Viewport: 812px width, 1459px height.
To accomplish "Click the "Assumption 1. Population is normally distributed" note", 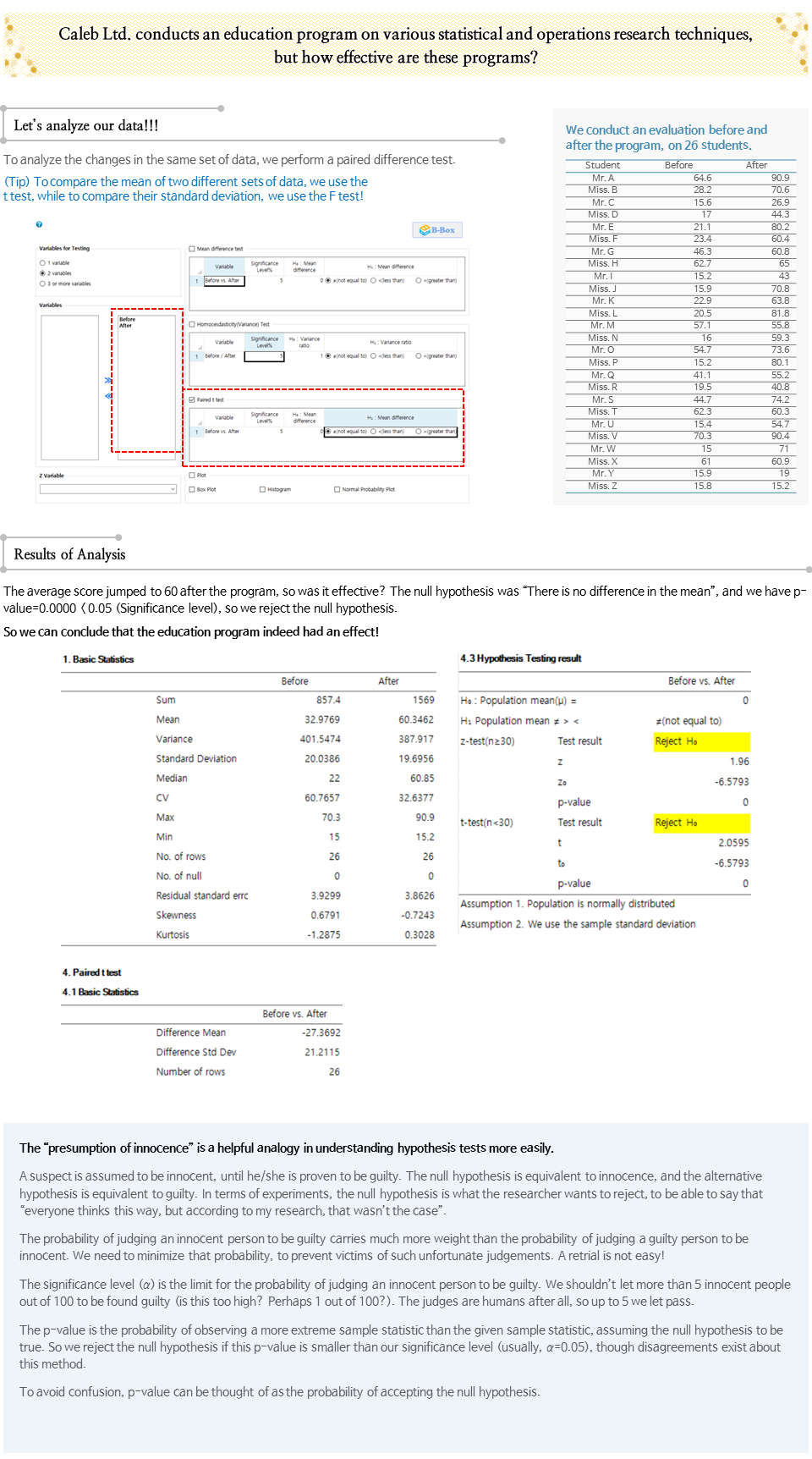I will tap(568, 904).
